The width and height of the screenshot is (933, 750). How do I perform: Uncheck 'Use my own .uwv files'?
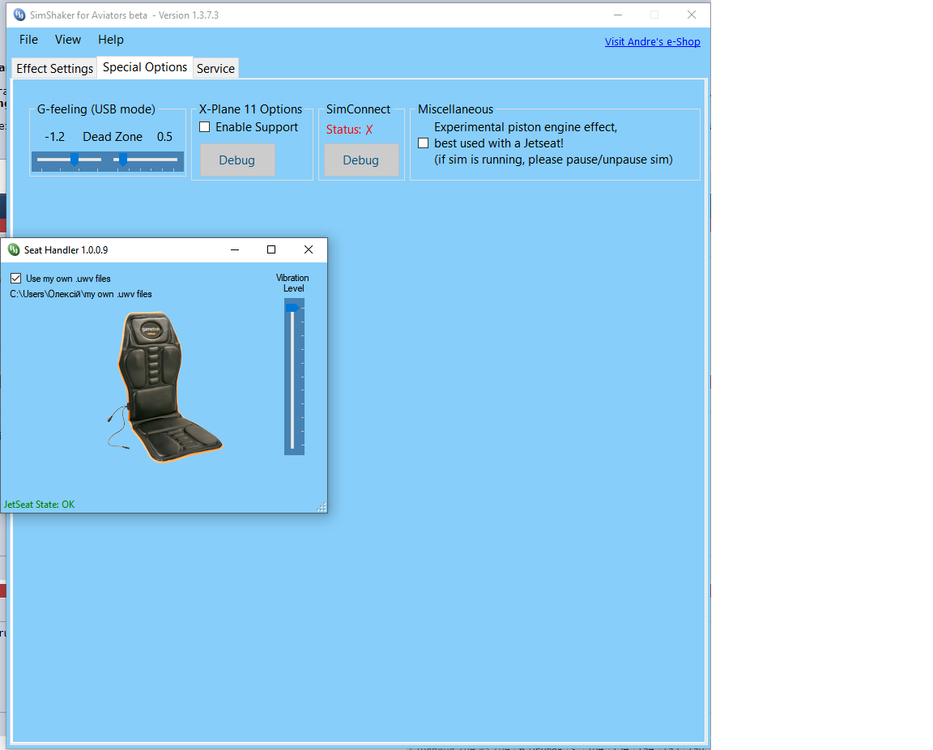tap(15, 278)
